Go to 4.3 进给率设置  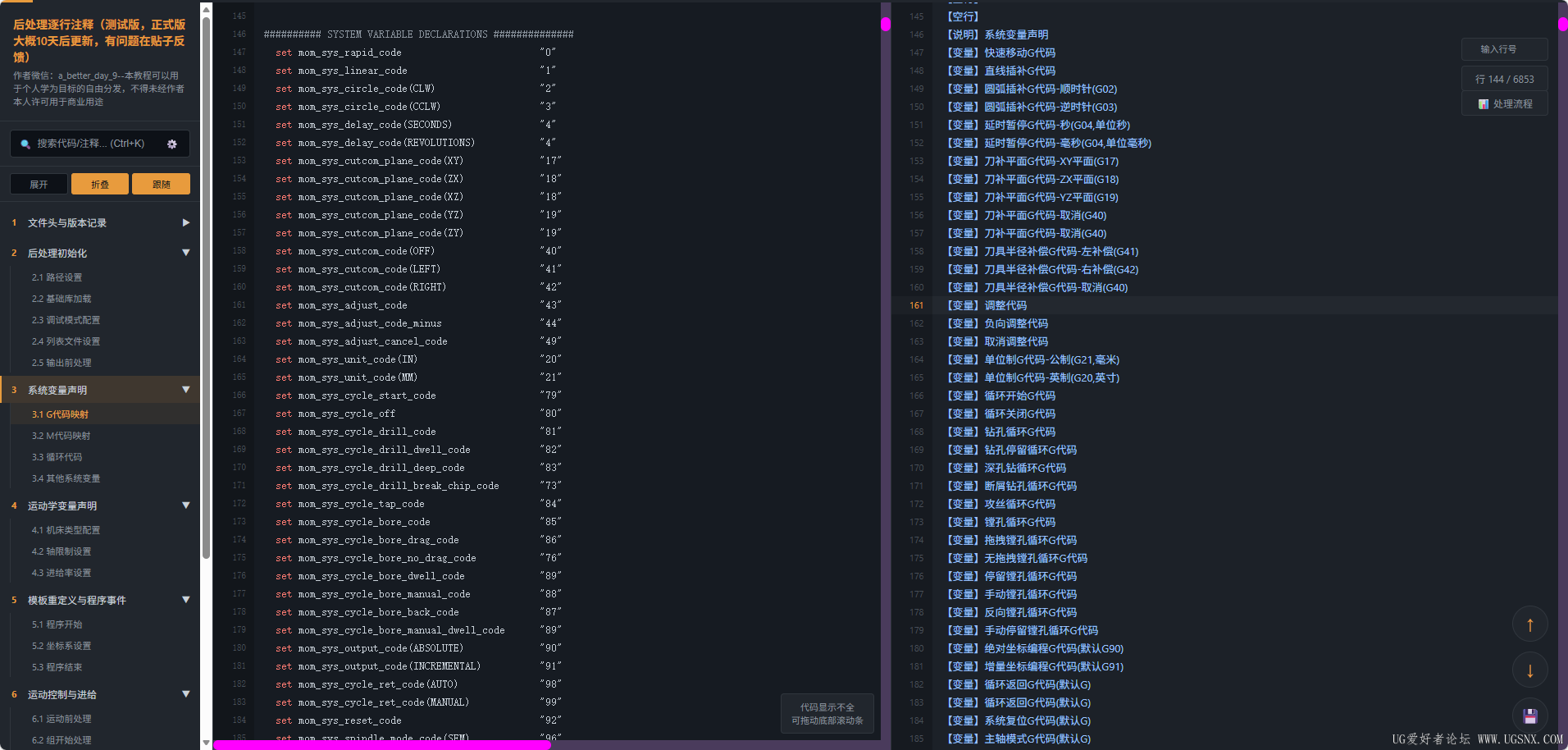pos(62,573)
